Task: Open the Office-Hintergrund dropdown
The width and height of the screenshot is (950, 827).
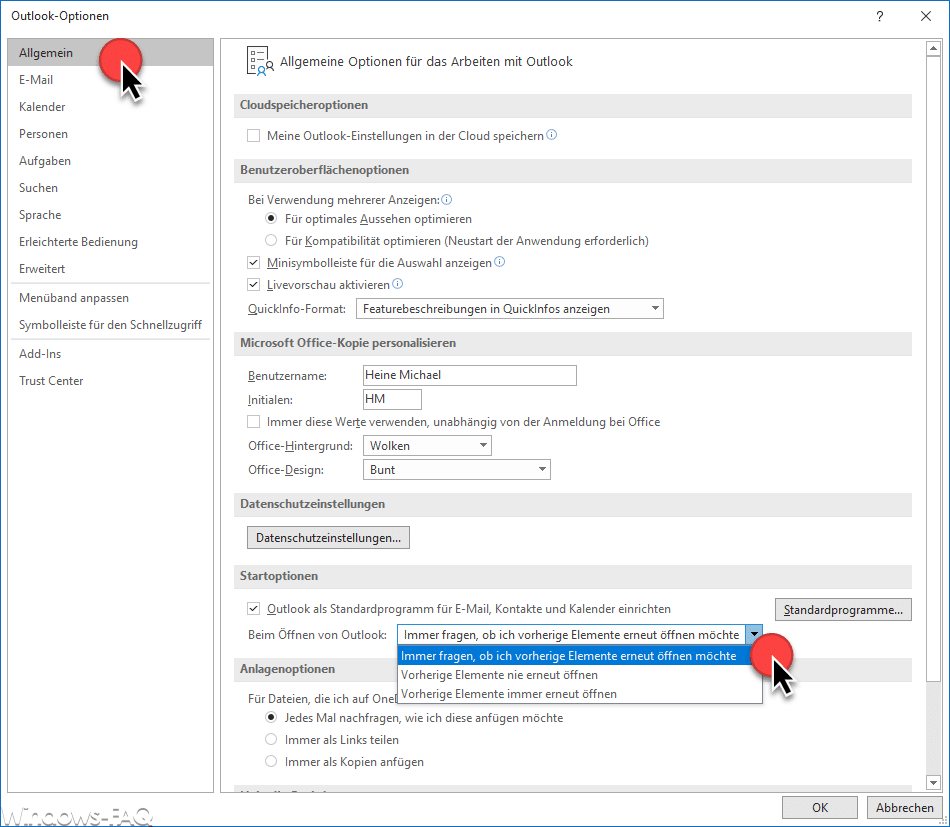Action: pos(427,445)
